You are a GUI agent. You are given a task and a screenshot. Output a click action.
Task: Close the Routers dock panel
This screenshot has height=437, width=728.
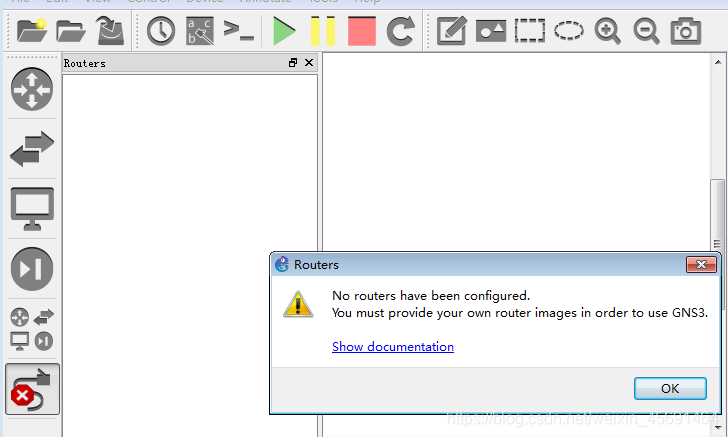click(x=309, y=63)
